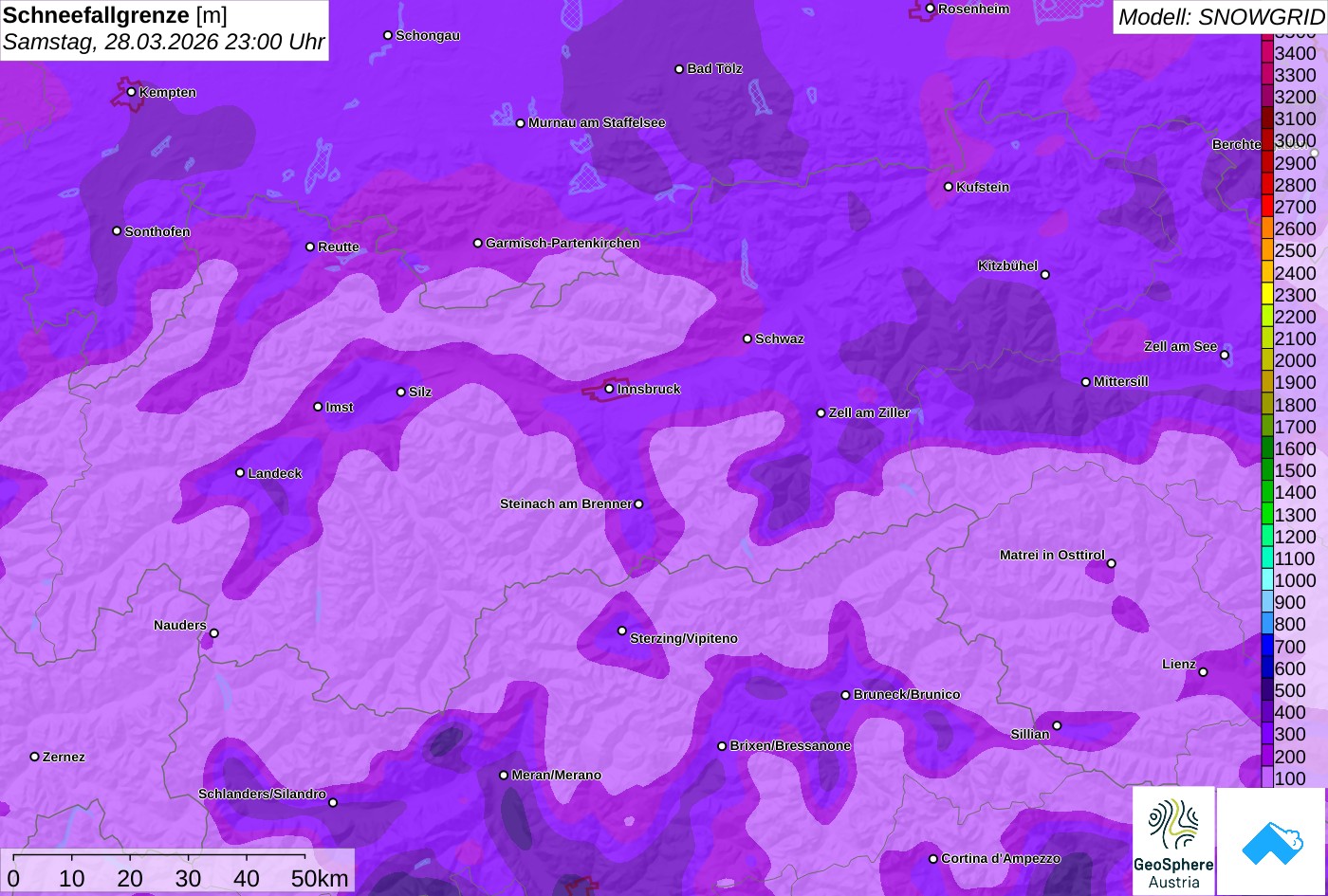Click the 0 scale bar label
This screenshot has width=1328, height=896.
point(13,878)
